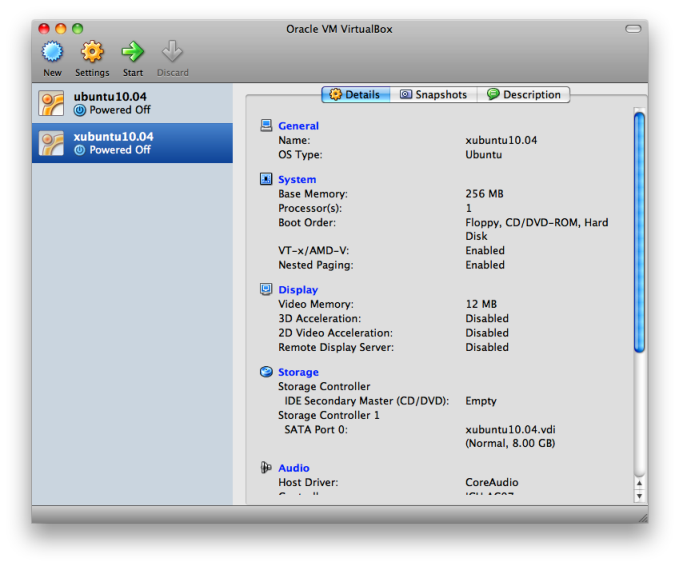Click the gear icon on Details tab

[336, 94]
